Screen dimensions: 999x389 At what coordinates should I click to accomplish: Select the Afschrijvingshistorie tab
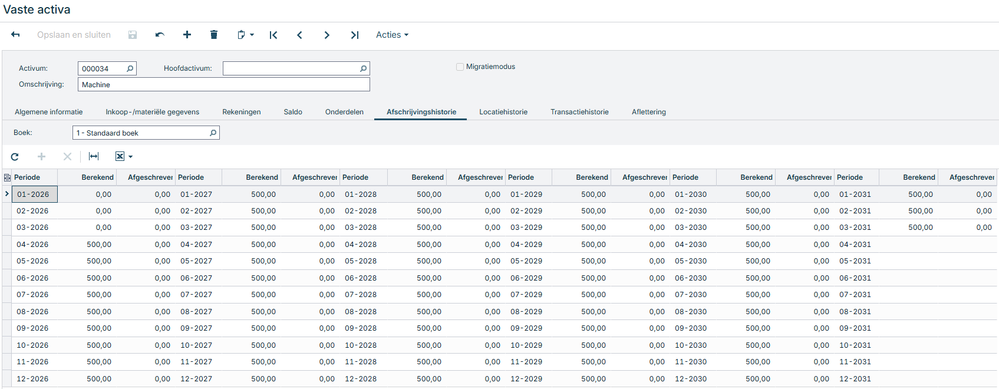[x=421, y=112]
